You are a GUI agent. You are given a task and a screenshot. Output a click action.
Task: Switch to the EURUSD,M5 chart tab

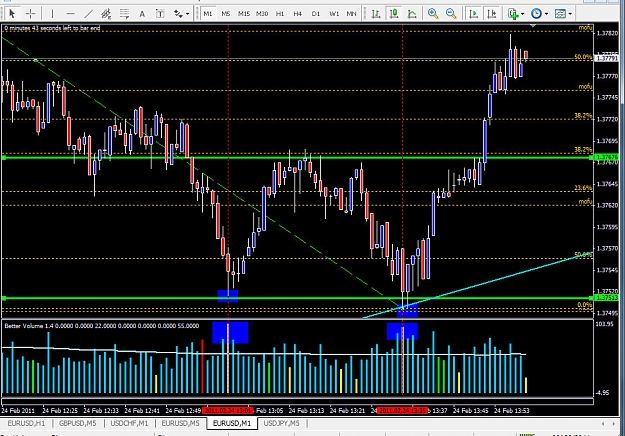180,423
